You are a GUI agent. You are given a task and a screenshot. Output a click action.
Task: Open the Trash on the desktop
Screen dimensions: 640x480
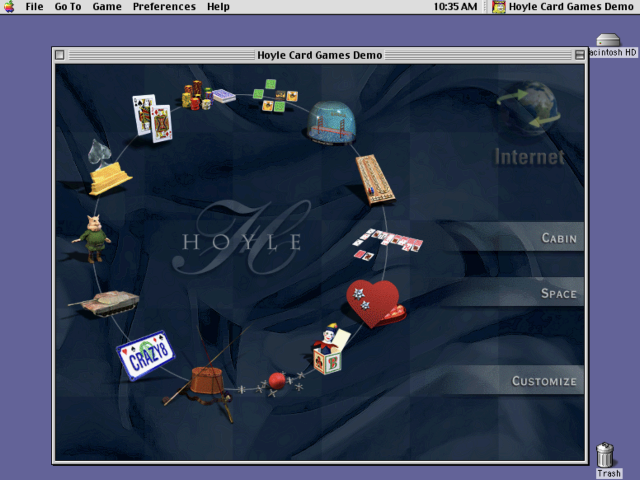tap(607, 460)
